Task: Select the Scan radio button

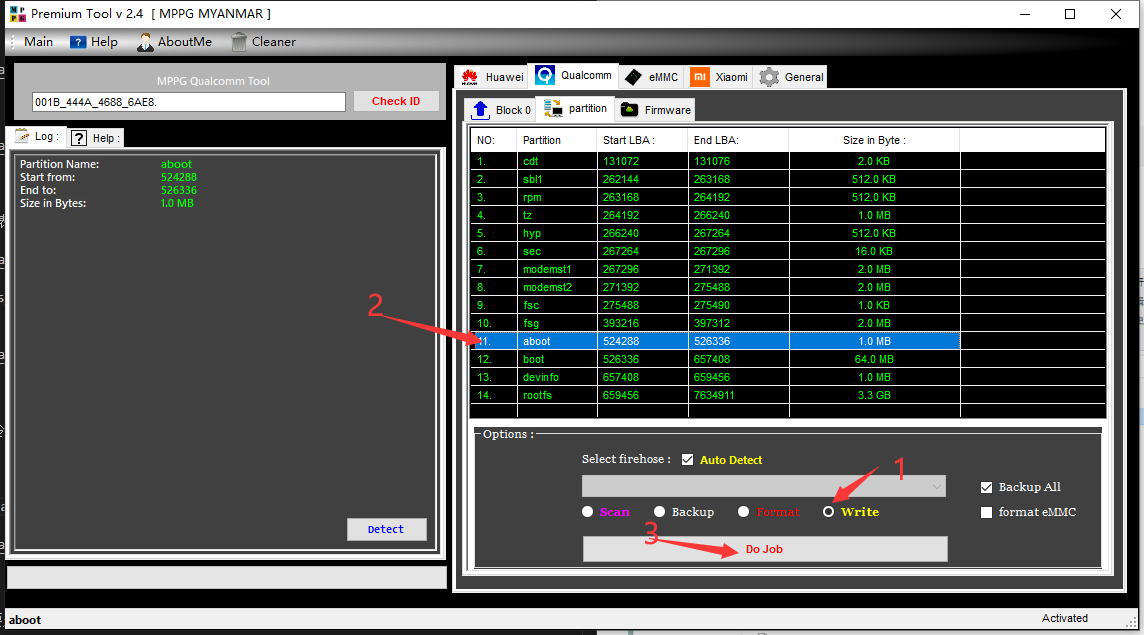Action: click(587, 512)
